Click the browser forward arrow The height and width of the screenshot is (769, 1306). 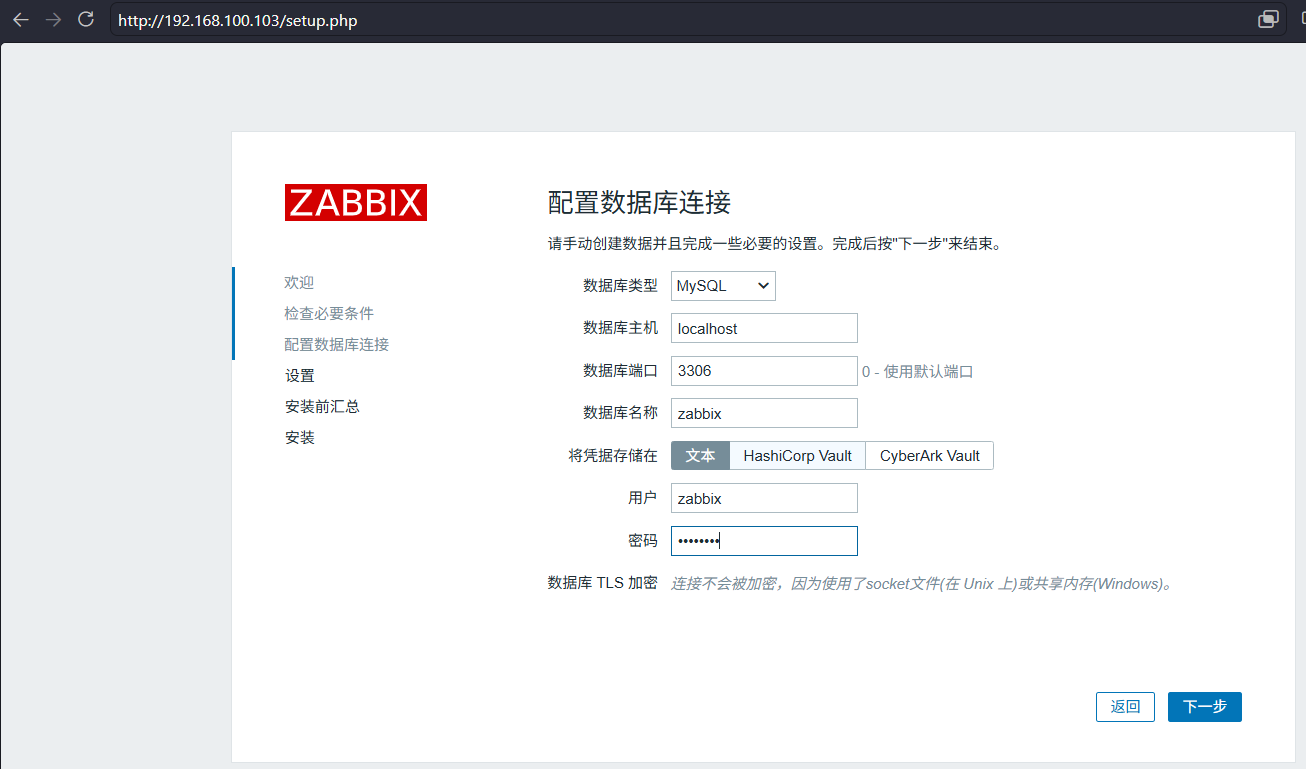point(53,20)
